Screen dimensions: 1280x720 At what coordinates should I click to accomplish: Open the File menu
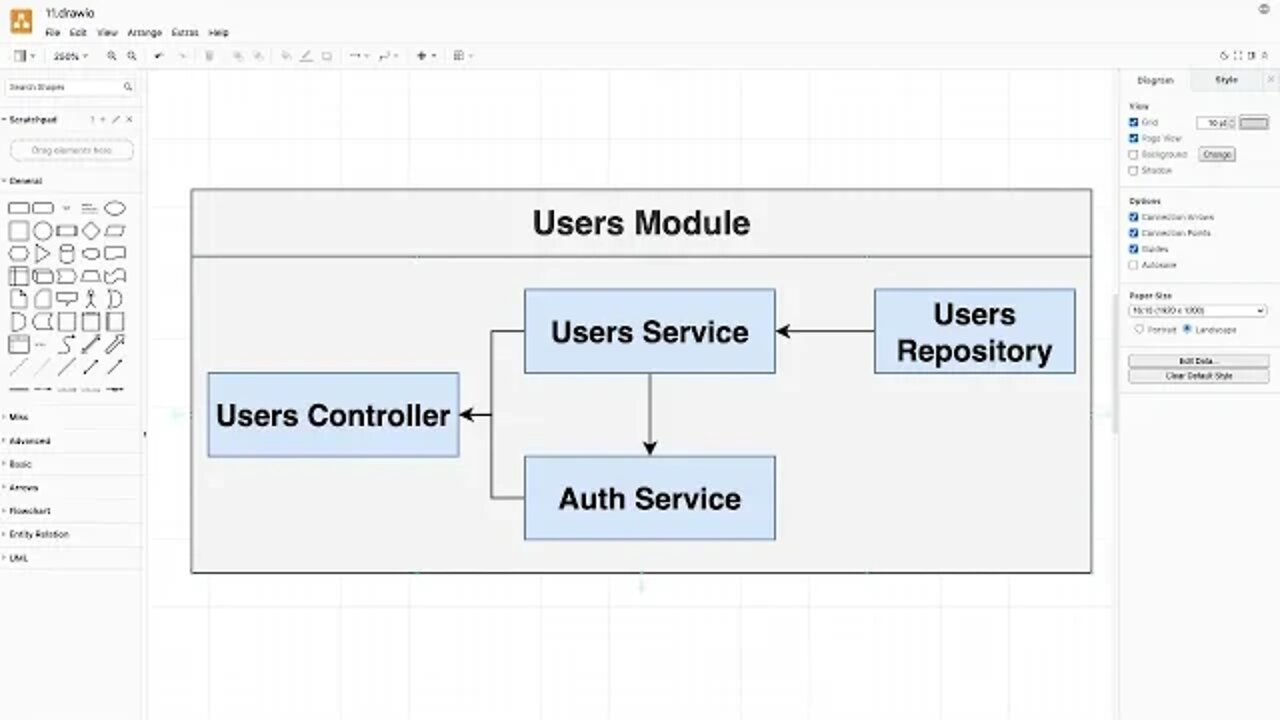tap(53, 33)
